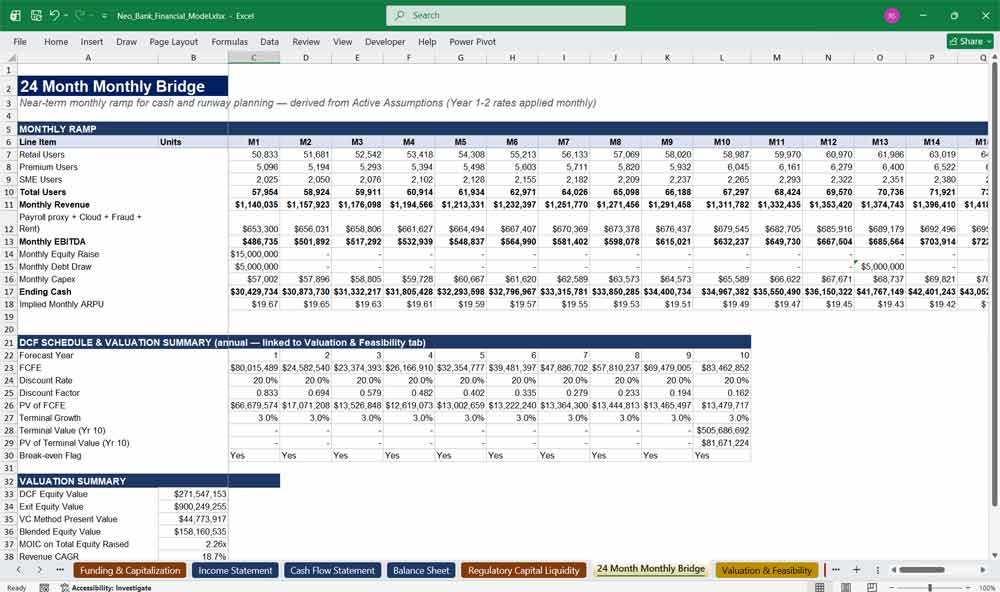
Task: Select the VALUATION SUMMARY header cell
Action: (x=88, y=481)
